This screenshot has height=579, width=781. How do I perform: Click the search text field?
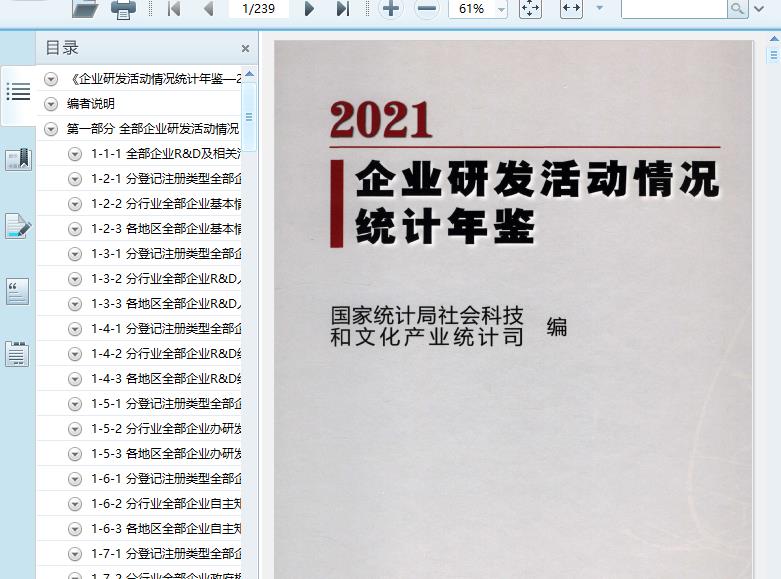674,8
